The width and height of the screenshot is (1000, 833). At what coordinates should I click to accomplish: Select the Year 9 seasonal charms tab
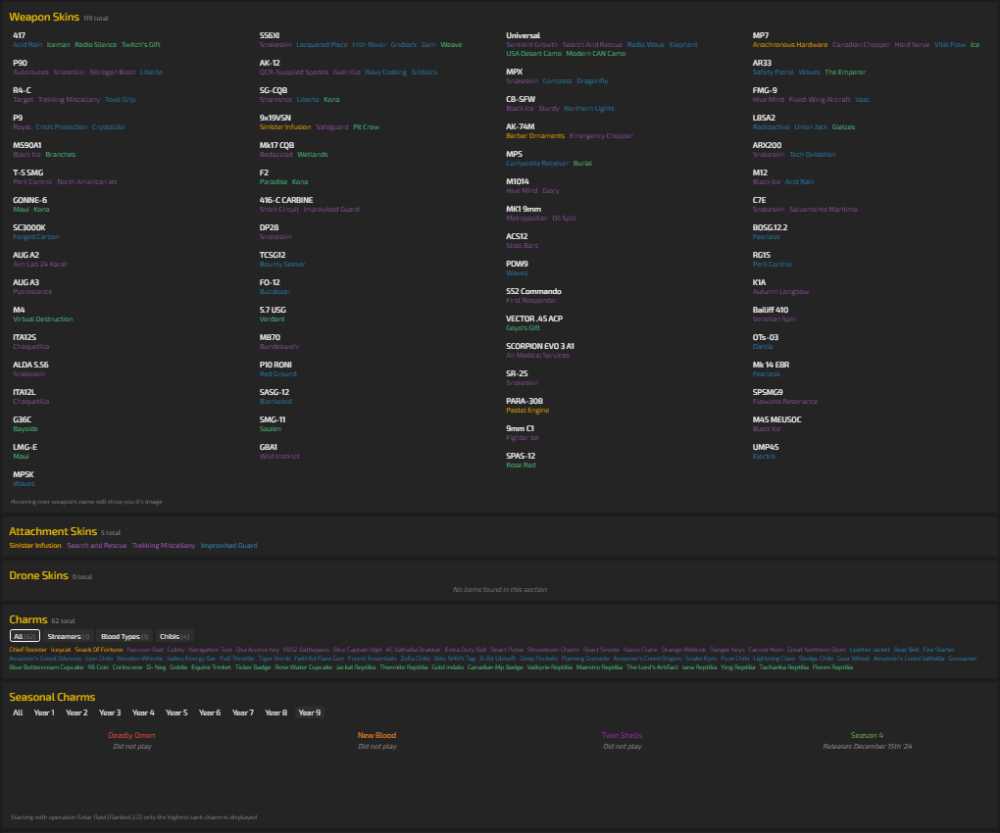[309, 712]
